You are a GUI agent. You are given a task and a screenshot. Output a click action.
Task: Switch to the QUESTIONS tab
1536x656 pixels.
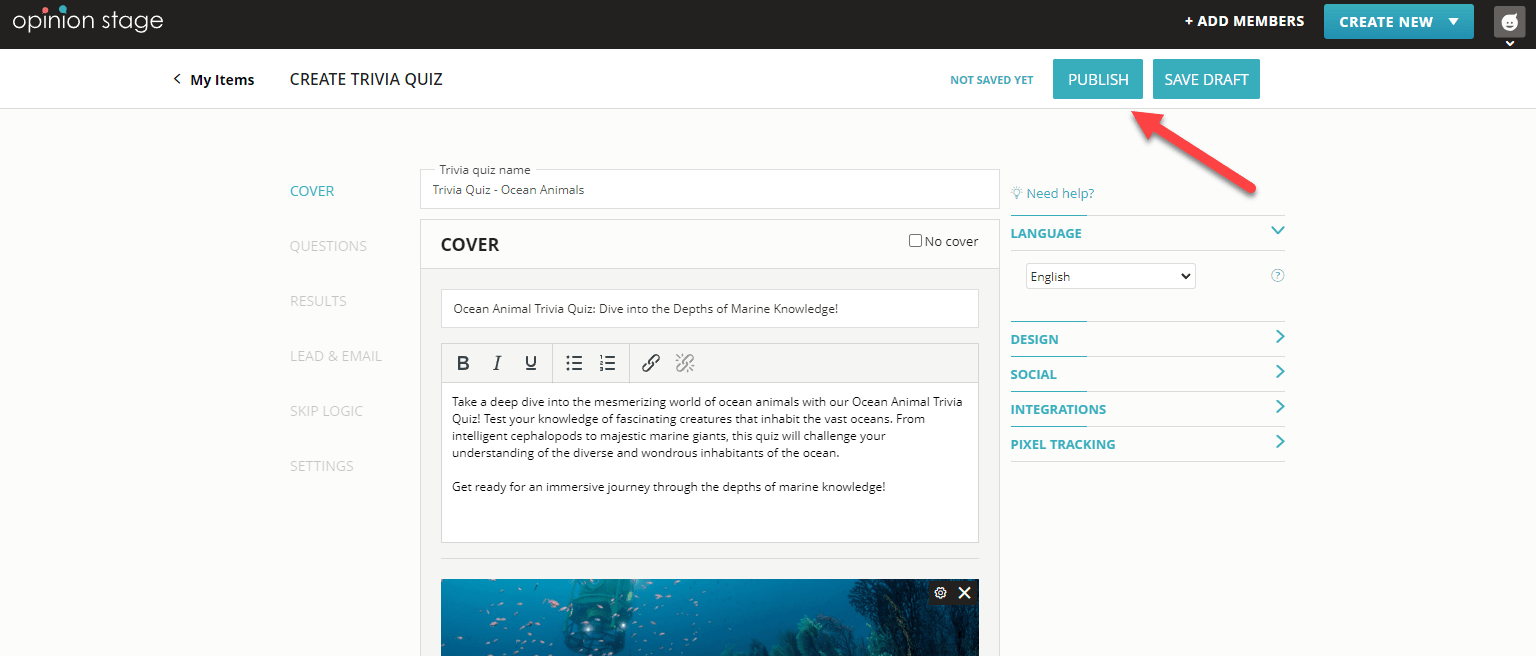[328, 245]
